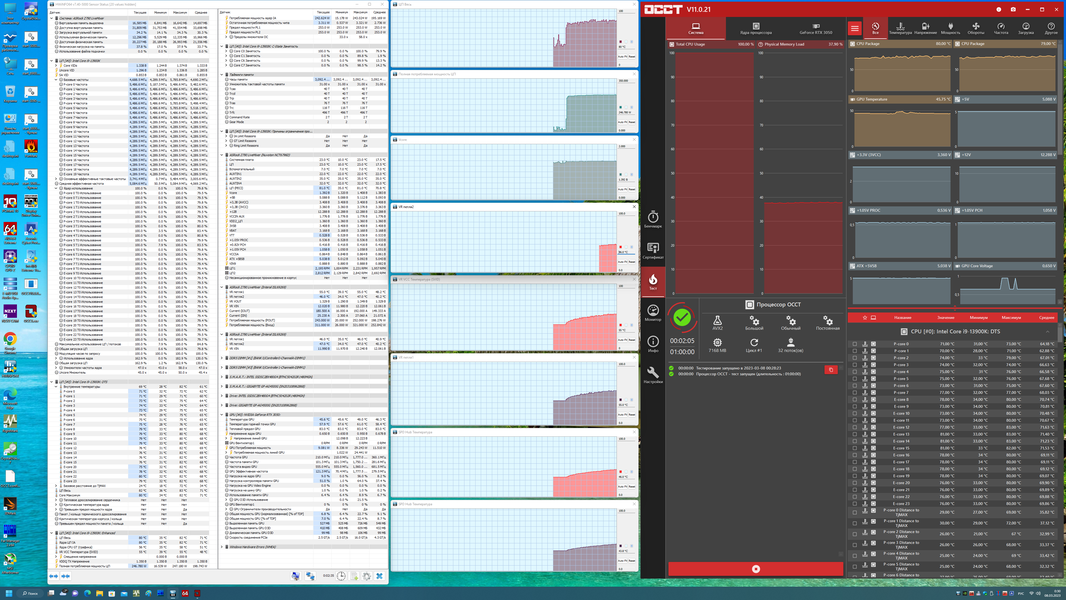Image resolution: width=1066 pixels, height=600 pixels.
Task: Open HWiNFO sensor settings gear icon
Action: pos(366,576)
